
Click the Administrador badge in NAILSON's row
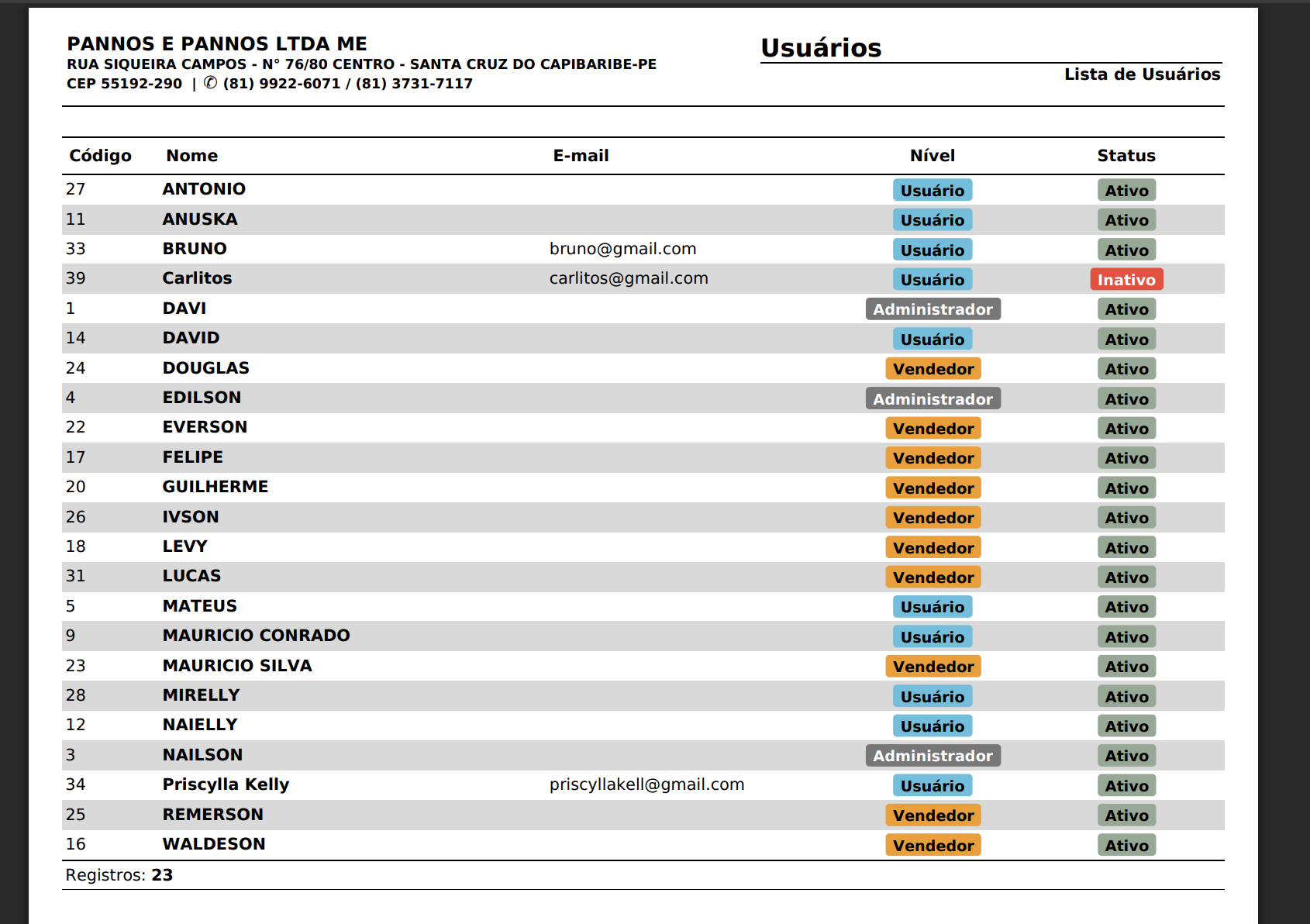tap(933, 756)
